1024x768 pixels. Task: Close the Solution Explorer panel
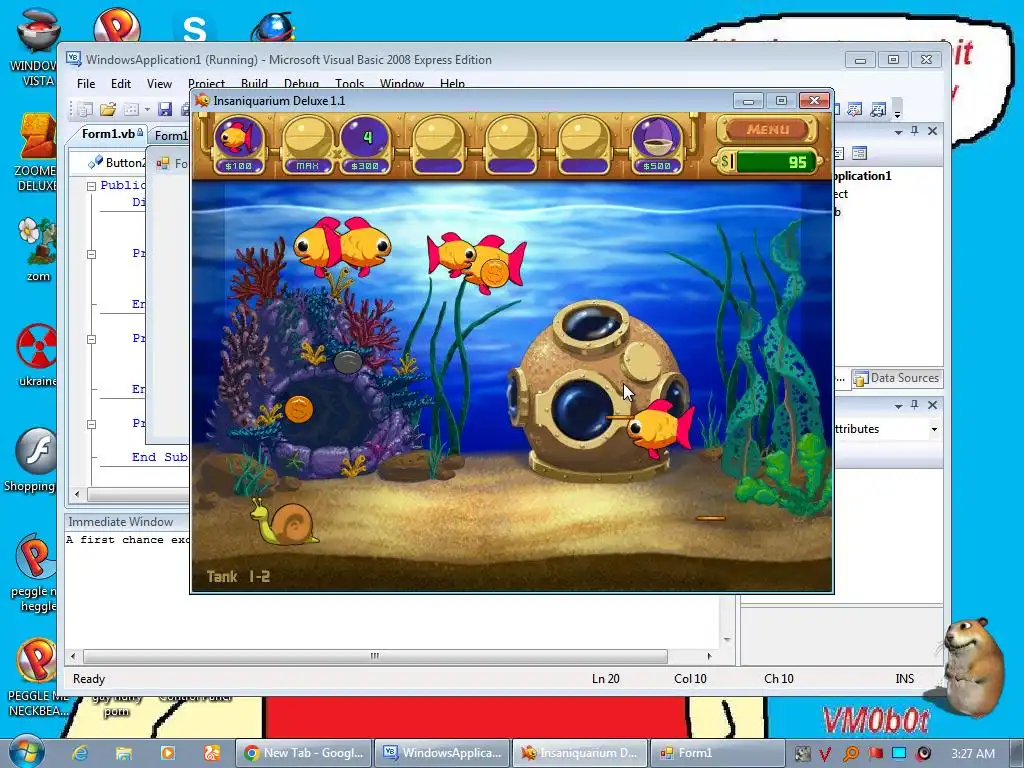tap(933, 131)
